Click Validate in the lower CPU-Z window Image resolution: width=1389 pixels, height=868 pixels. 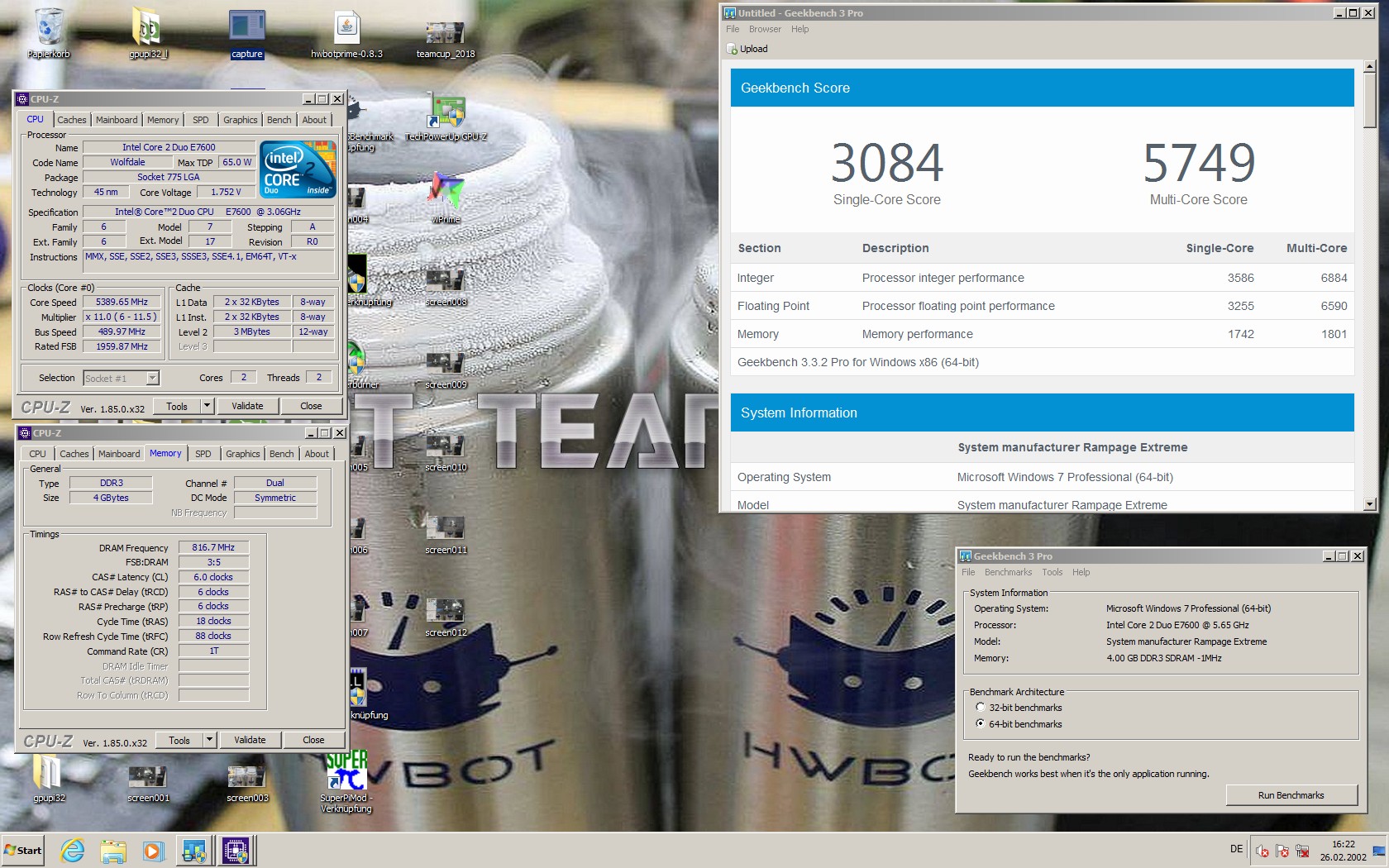point(250,740)
